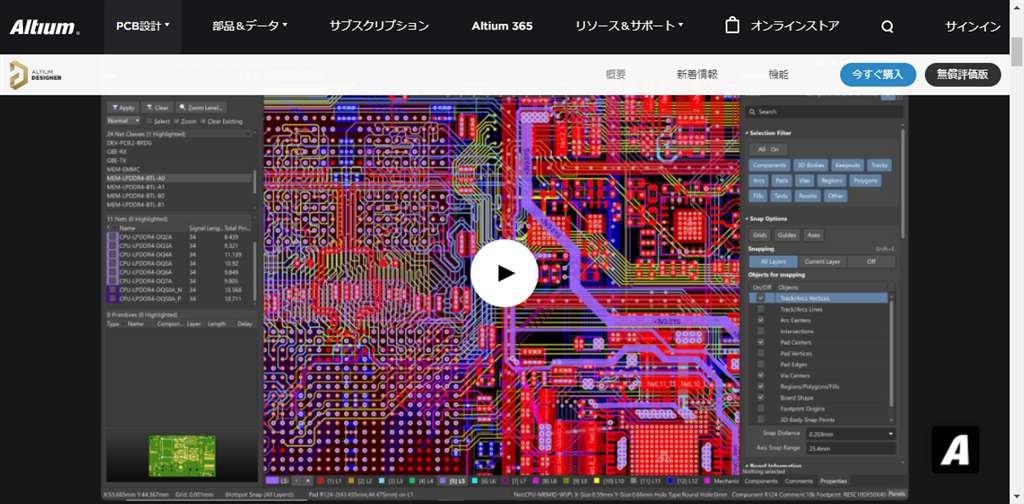The width and height of the screenshot is (1024, 504).
Task: Click the Altium logo in header
Action: (x=44, y=27)
